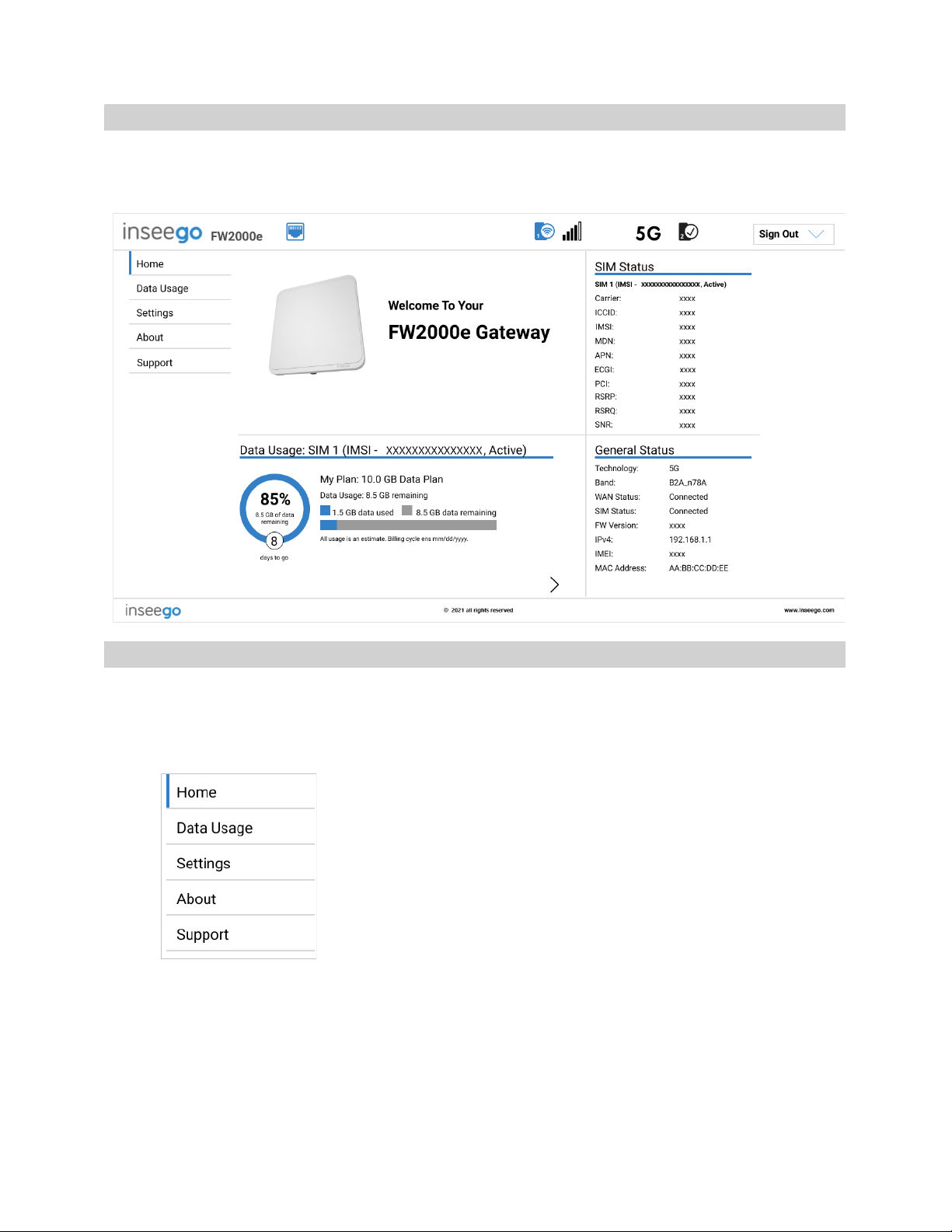The image size is (952, 1232).
Task: Click the ECGI row in SIM Status
Action: pyautogui.click(x=645, y=370)
